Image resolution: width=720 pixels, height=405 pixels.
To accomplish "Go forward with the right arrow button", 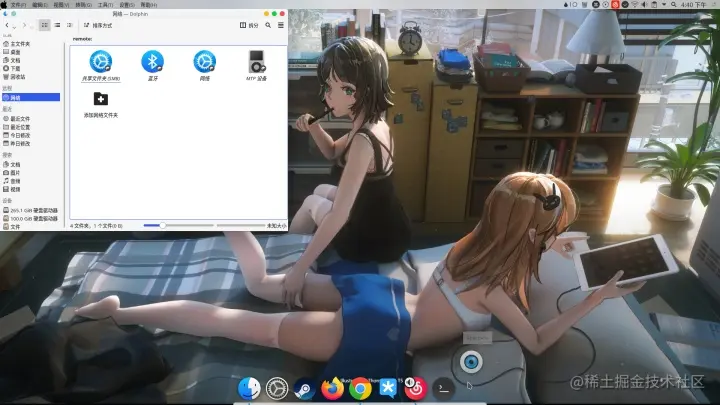I will pos(24,25).
